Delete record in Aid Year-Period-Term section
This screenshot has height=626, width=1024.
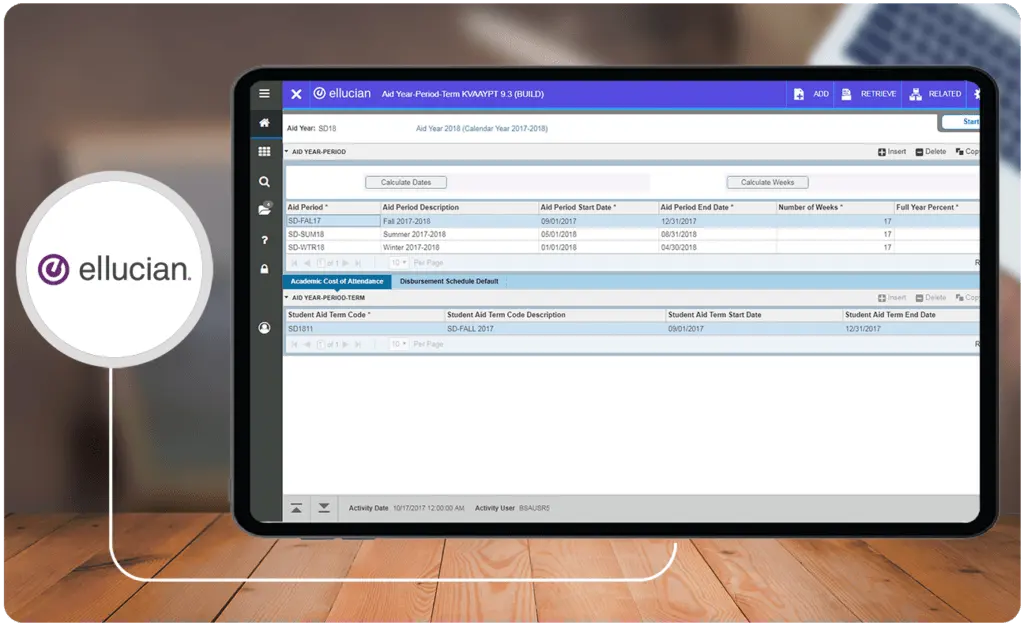pyautogui.click(x=931, y=298)
